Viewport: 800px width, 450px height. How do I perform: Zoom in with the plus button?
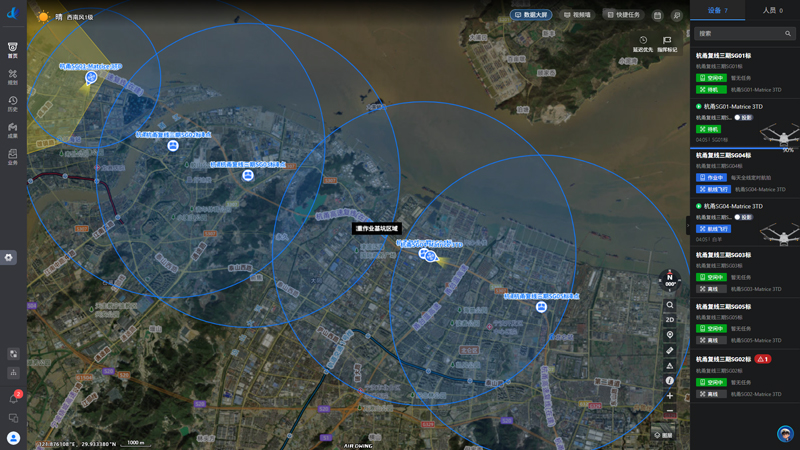pyautogui.click(x=670, y=395)
